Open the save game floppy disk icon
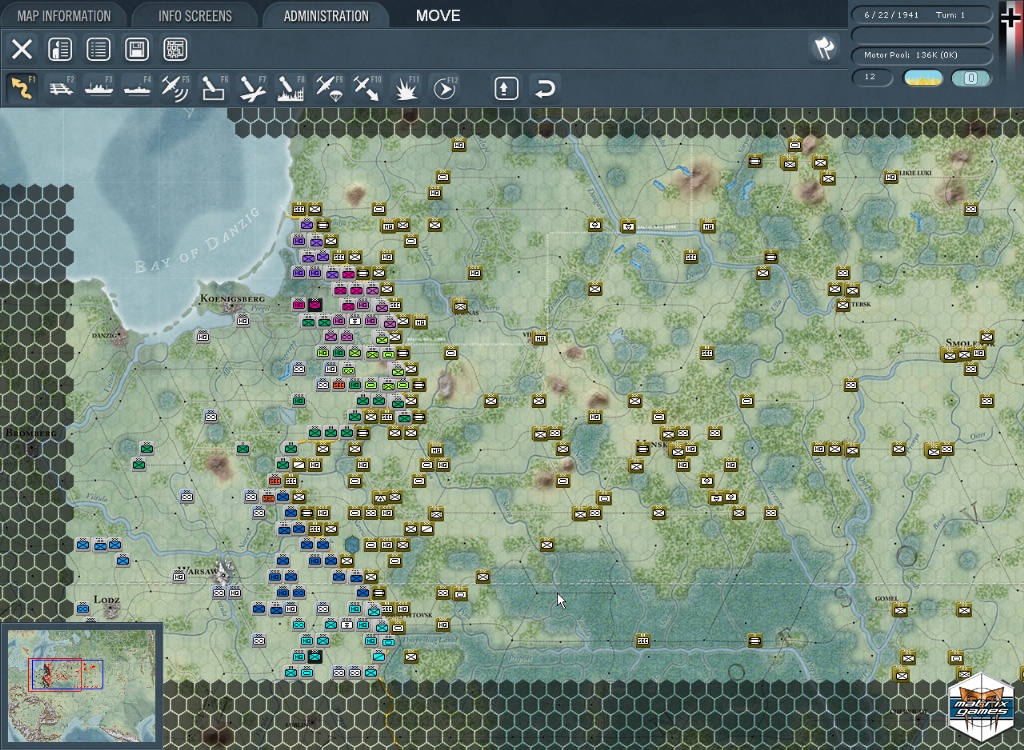Viewport: 1024px width, 750px height. 137,49
